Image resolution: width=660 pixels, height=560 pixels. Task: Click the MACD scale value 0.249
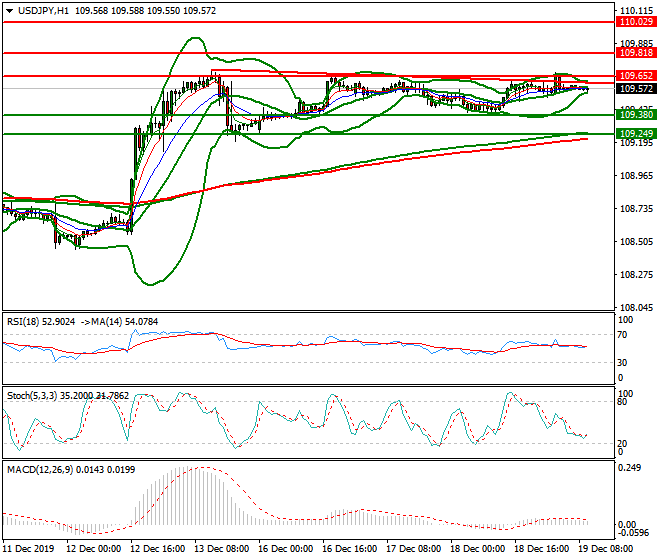click(629, 468)
